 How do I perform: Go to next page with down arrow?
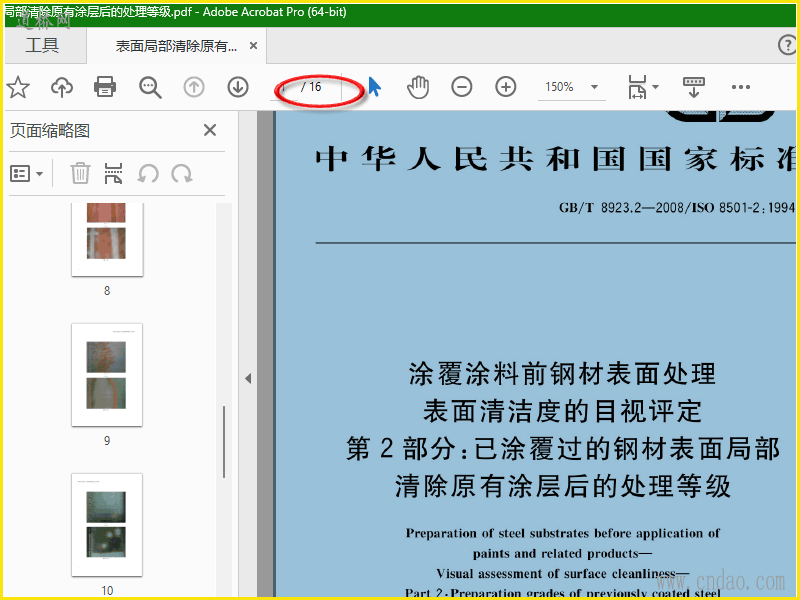pyautogui.click(x=238, y=87)
